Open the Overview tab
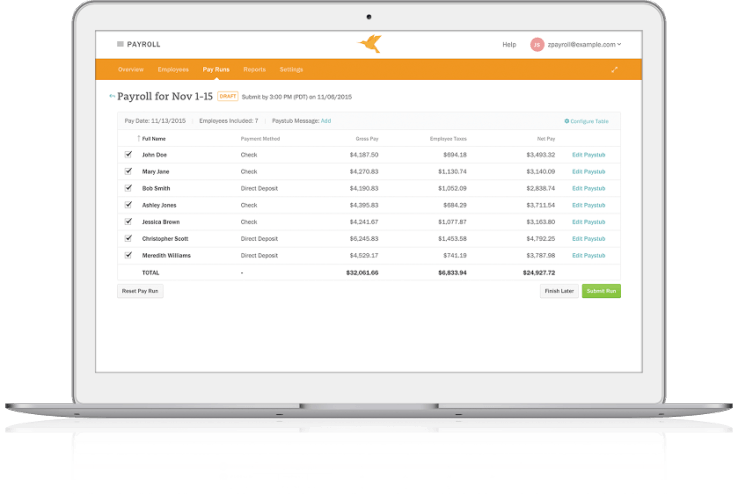This screenshot has height=494, width=738. (131, 69)
